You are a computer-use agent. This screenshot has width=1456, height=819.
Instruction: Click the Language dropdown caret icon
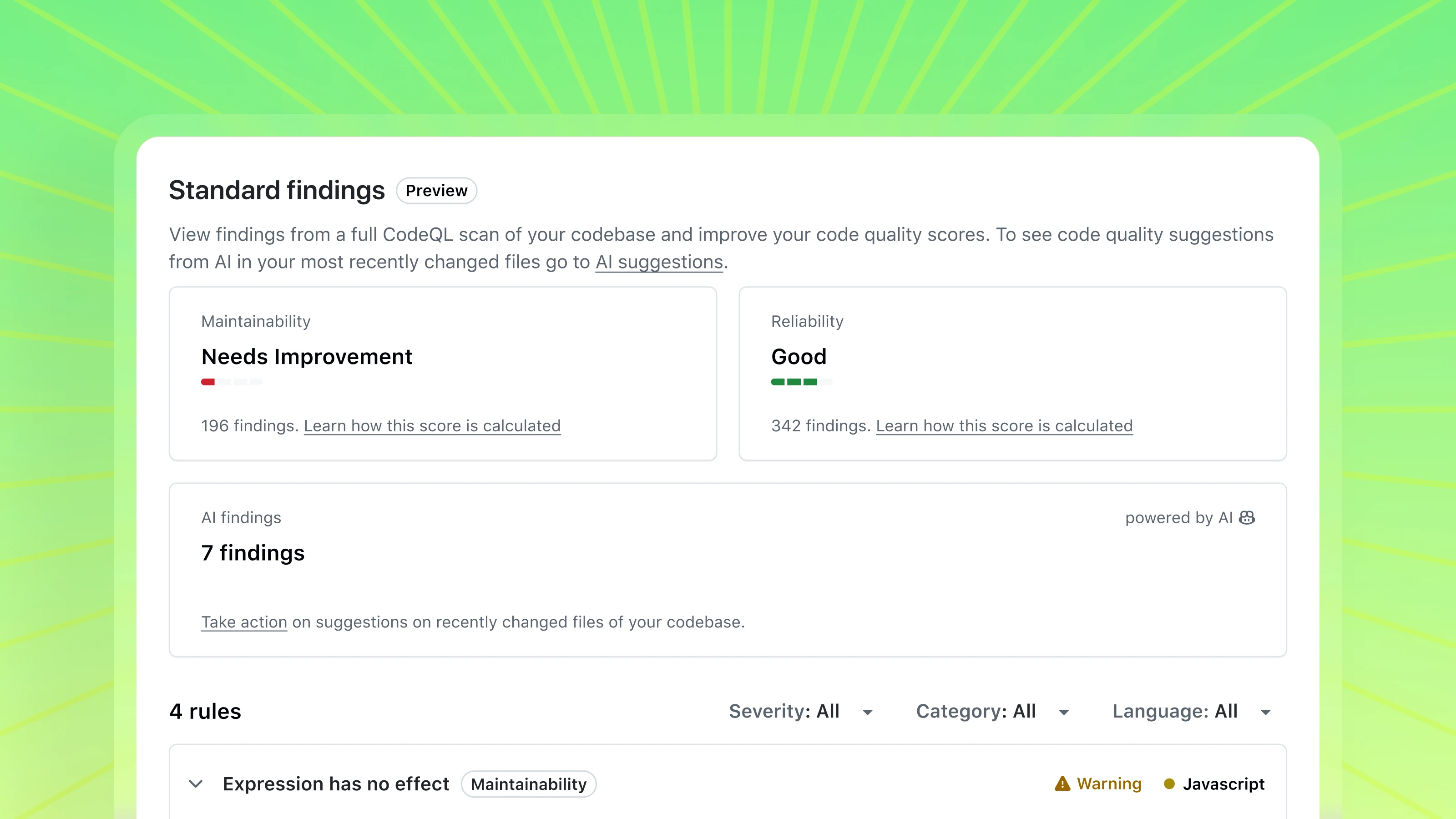1266,712
